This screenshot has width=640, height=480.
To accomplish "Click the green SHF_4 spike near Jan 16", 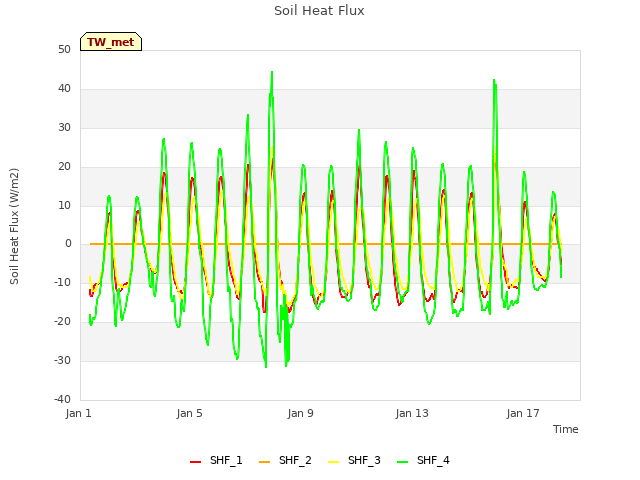I will coord(494,81).
